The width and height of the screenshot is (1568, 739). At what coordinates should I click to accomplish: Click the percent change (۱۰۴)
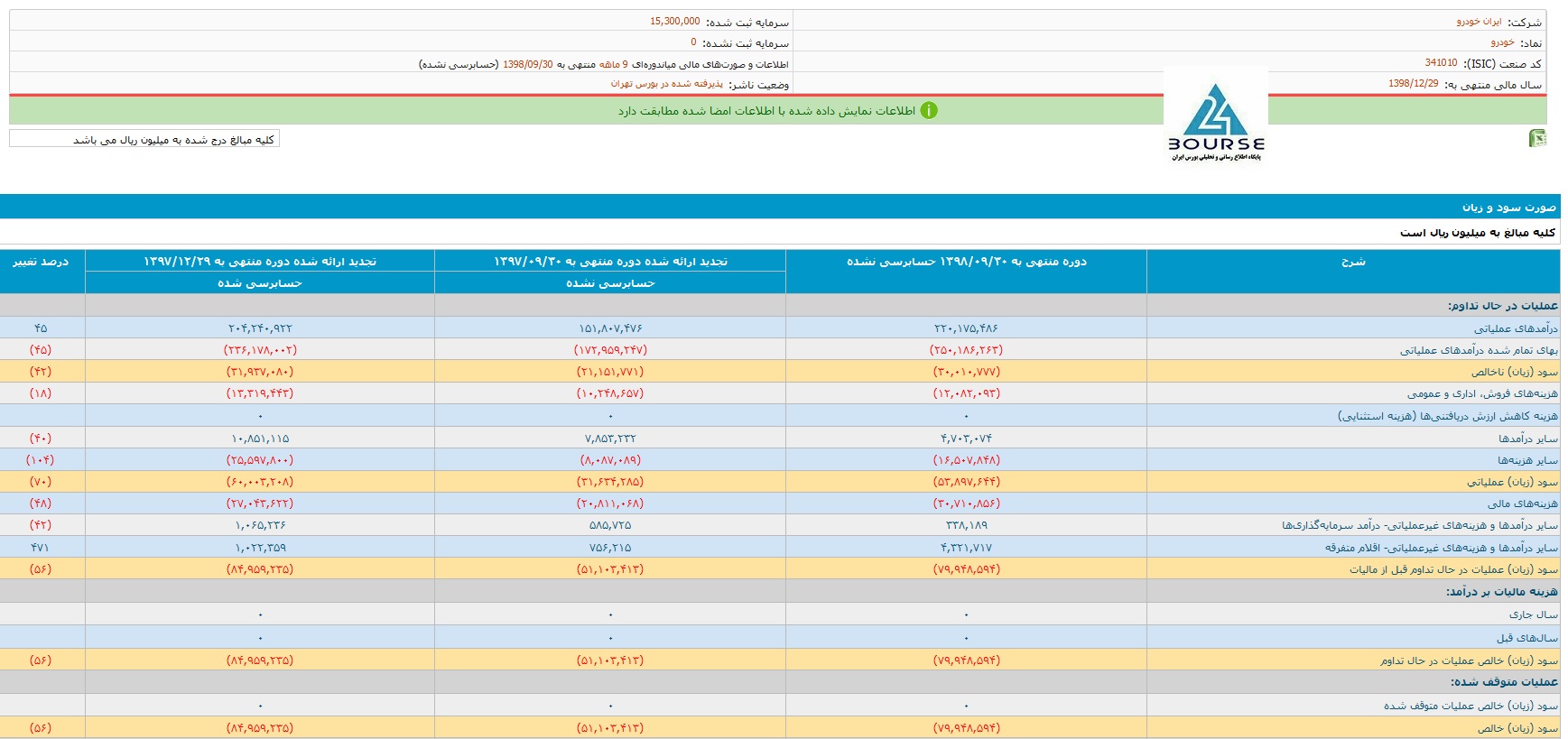point(41,460)
